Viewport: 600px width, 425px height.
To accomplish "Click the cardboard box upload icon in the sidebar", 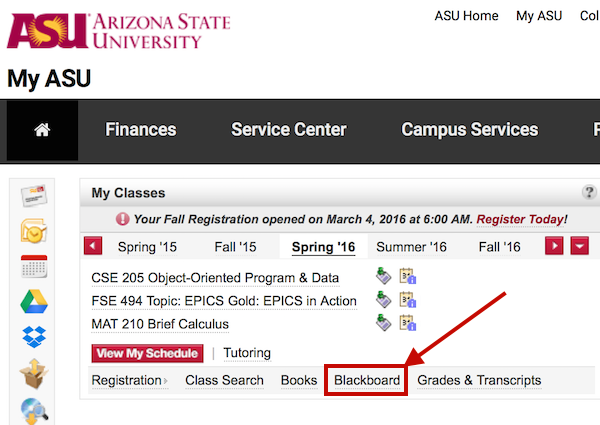I will tap(34, 374).
